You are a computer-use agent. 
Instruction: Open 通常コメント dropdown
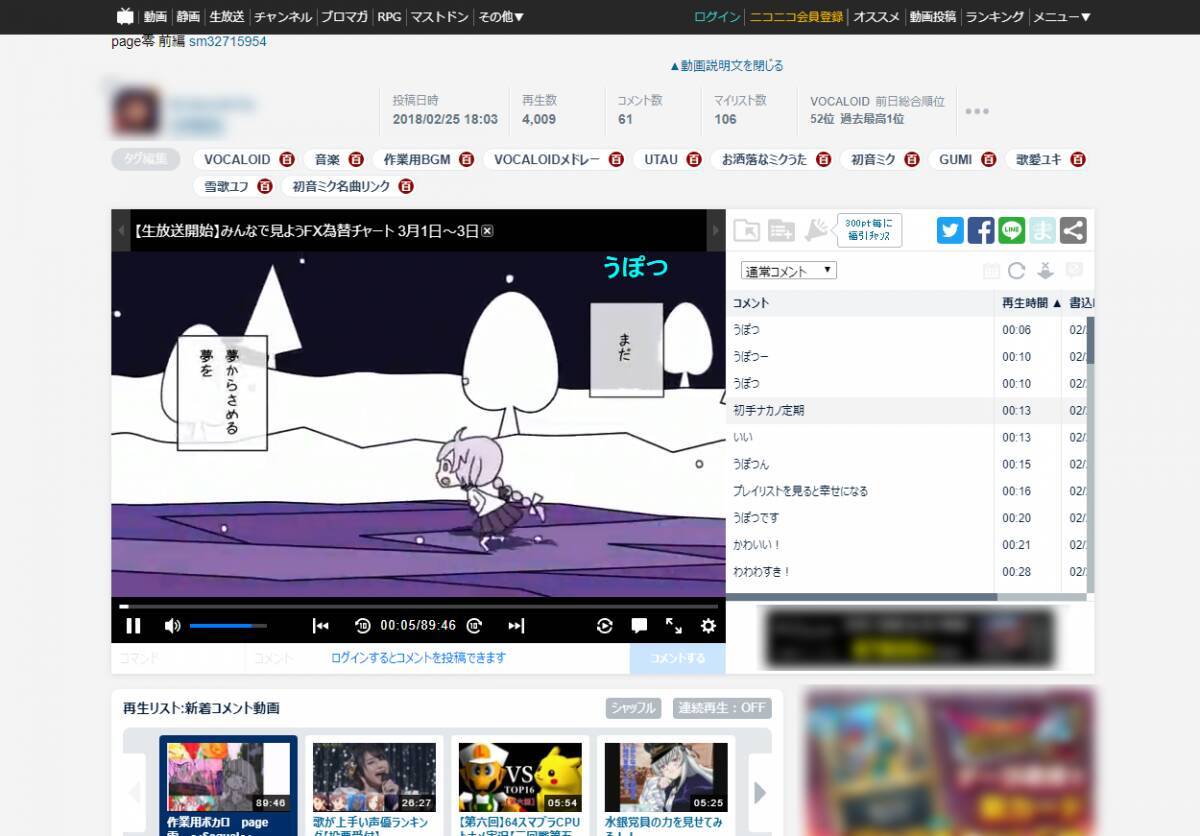[788, 271]
